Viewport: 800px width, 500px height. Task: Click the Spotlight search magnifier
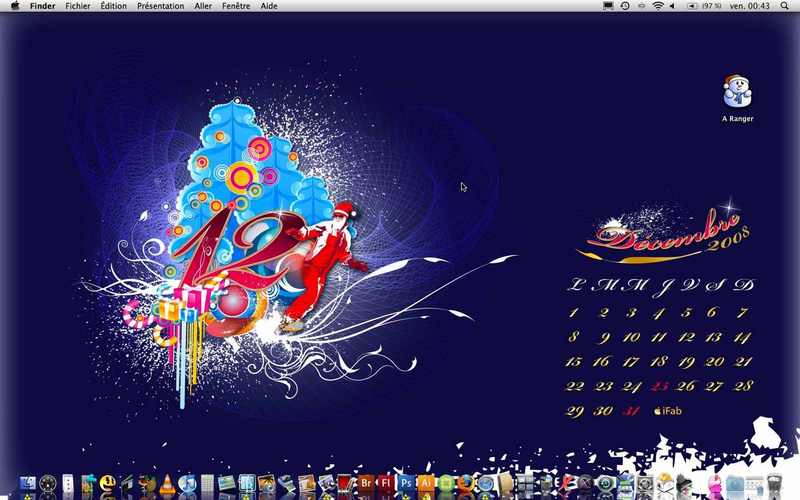coord(785,6)
